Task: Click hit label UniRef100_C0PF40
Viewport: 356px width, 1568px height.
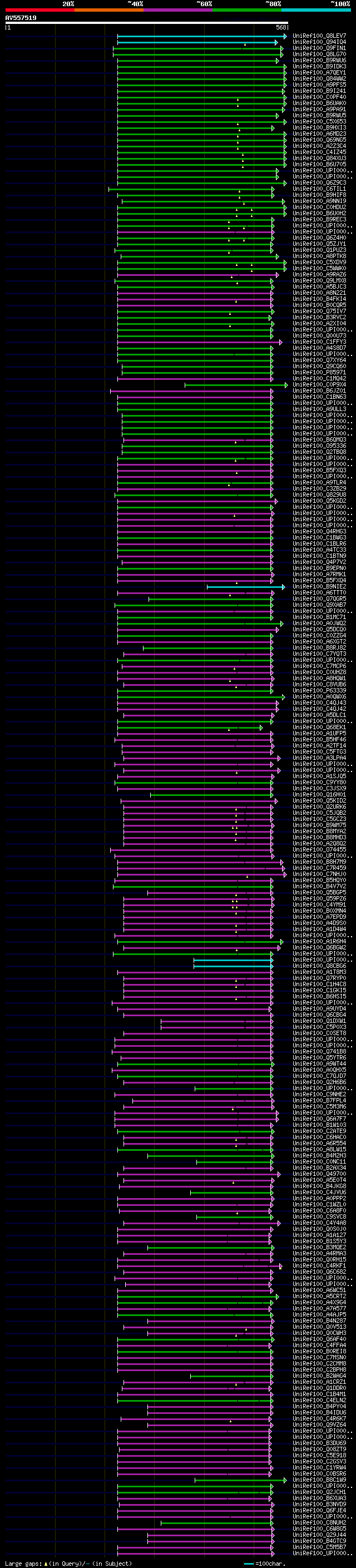Action: pyautogui.click(x=319, y=97)
